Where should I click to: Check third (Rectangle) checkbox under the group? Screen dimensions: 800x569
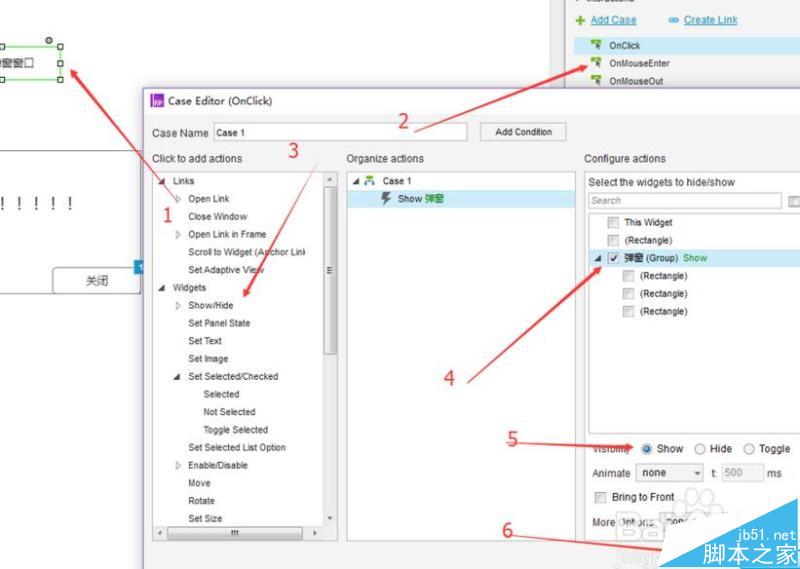point(629,311)
